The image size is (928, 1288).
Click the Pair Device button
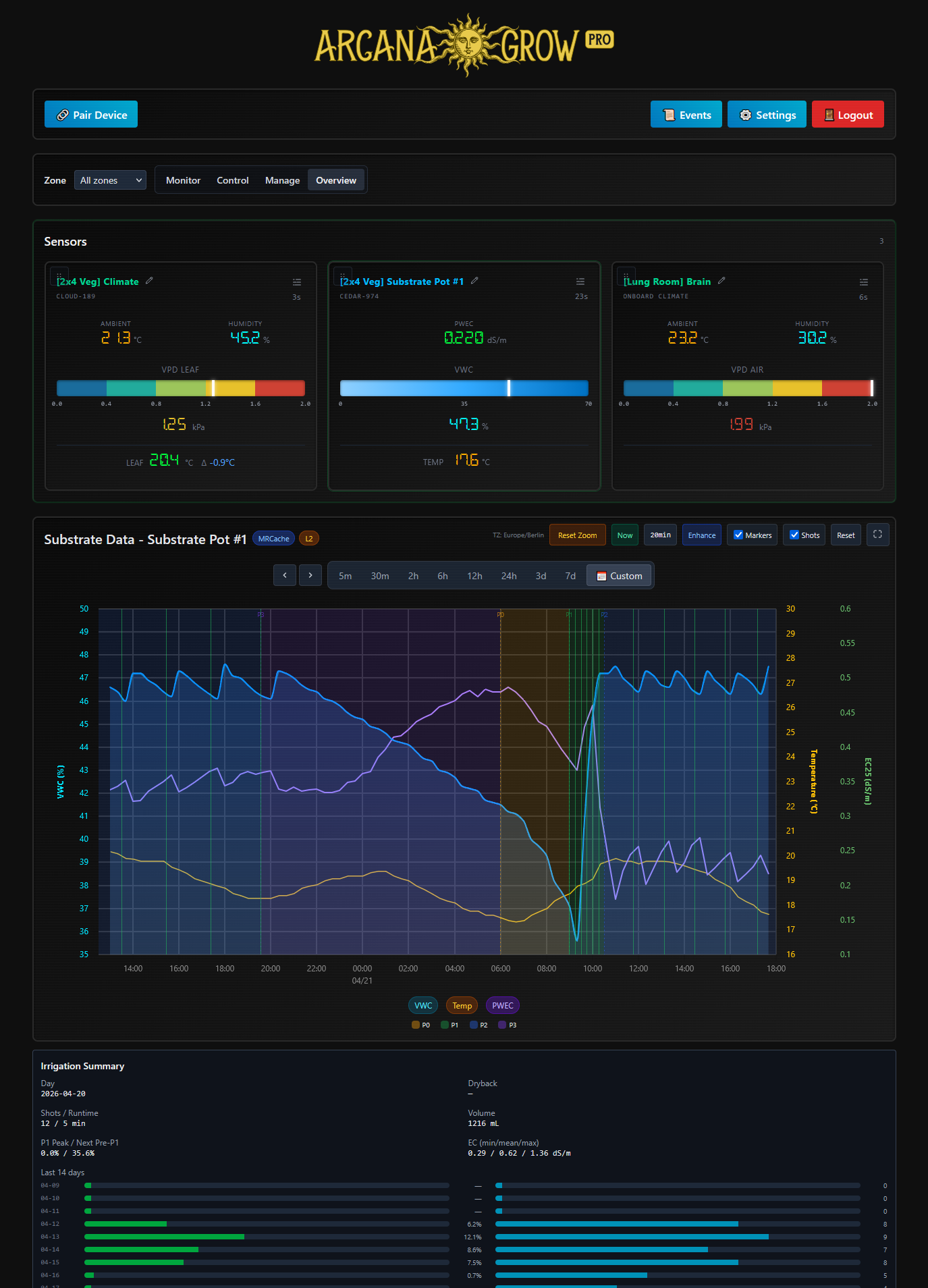tap(91, 115)
